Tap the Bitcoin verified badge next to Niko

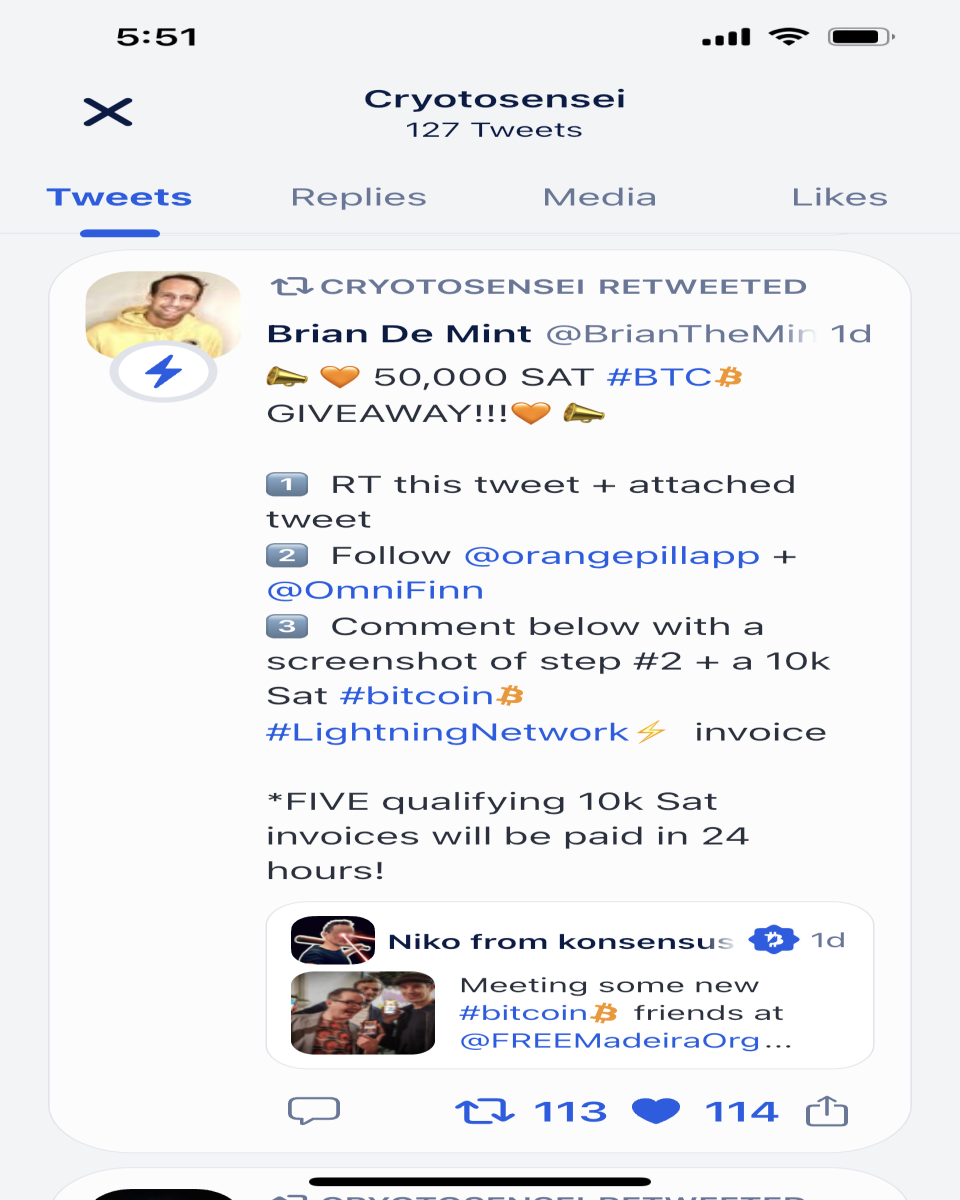pos(773,940)
